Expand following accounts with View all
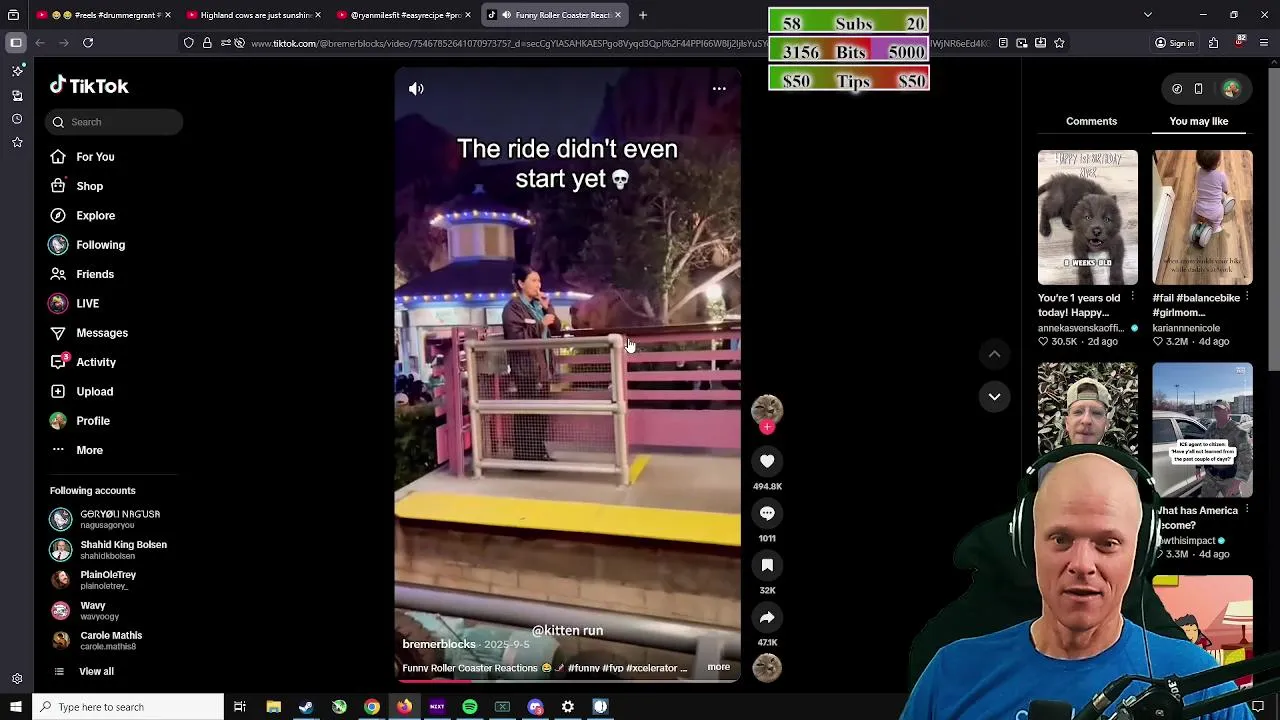The width and height of the screenshot is (1280, 720). [84, 672]
